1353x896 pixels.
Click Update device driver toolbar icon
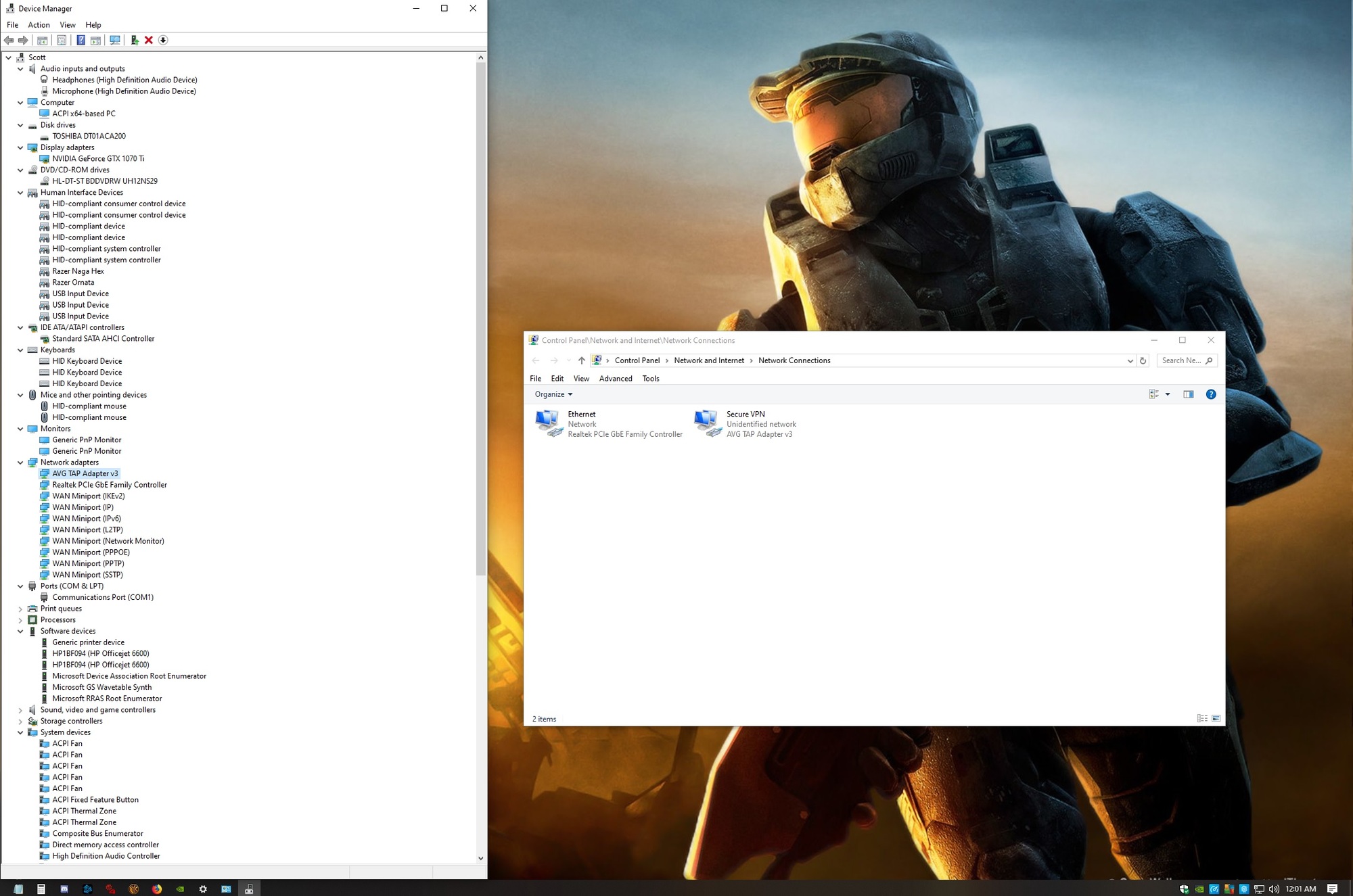click(135, 41)
